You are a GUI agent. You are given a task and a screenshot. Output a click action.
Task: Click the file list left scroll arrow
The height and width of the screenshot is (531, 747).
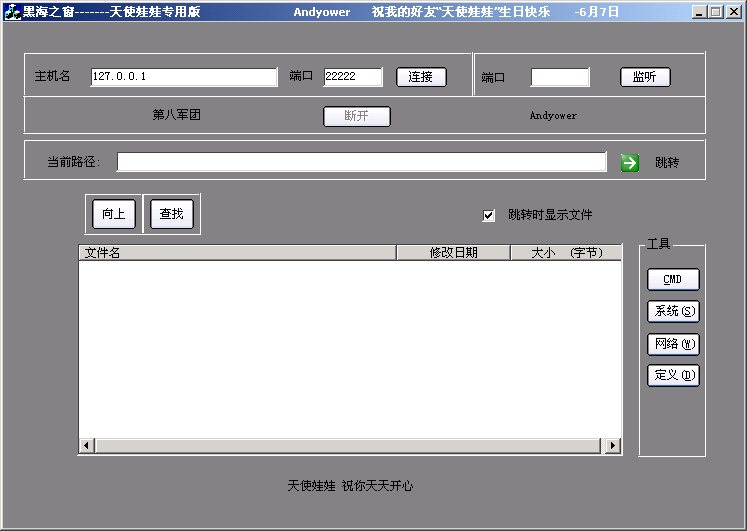(87, 445)
